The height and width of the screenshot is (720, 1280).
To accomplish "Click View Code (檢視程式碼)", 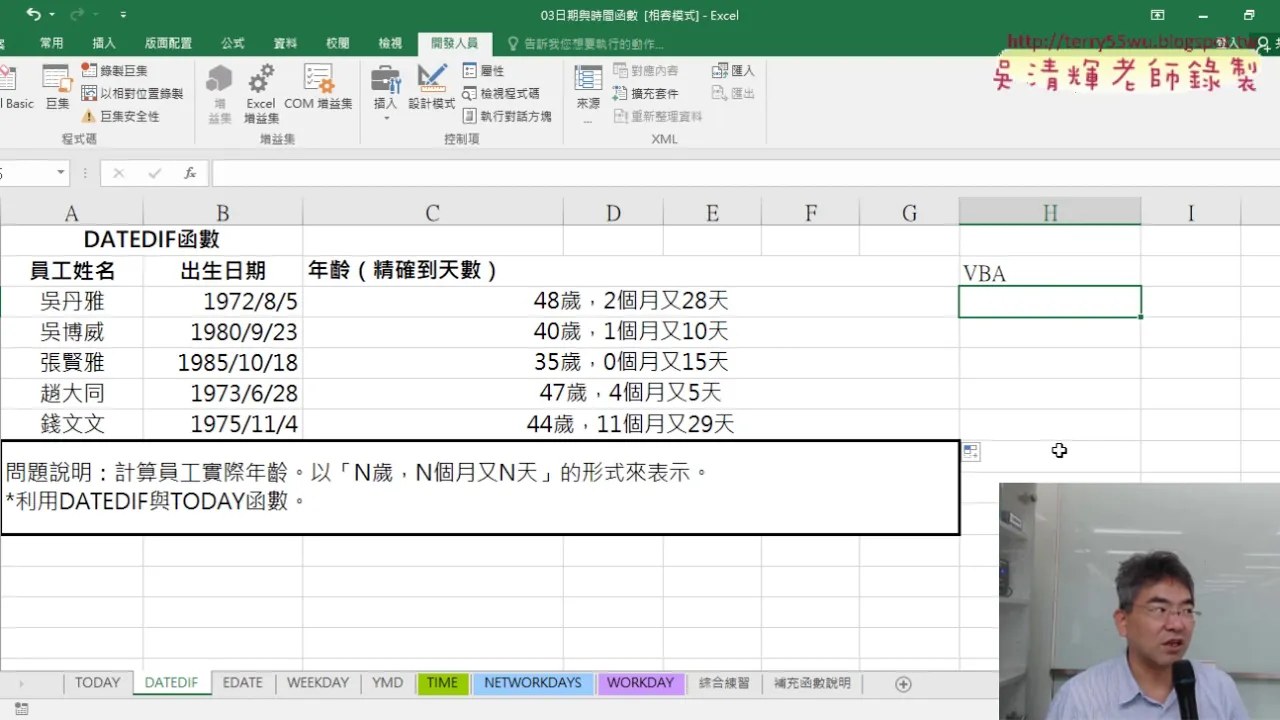I will click(x=501, y=93).
